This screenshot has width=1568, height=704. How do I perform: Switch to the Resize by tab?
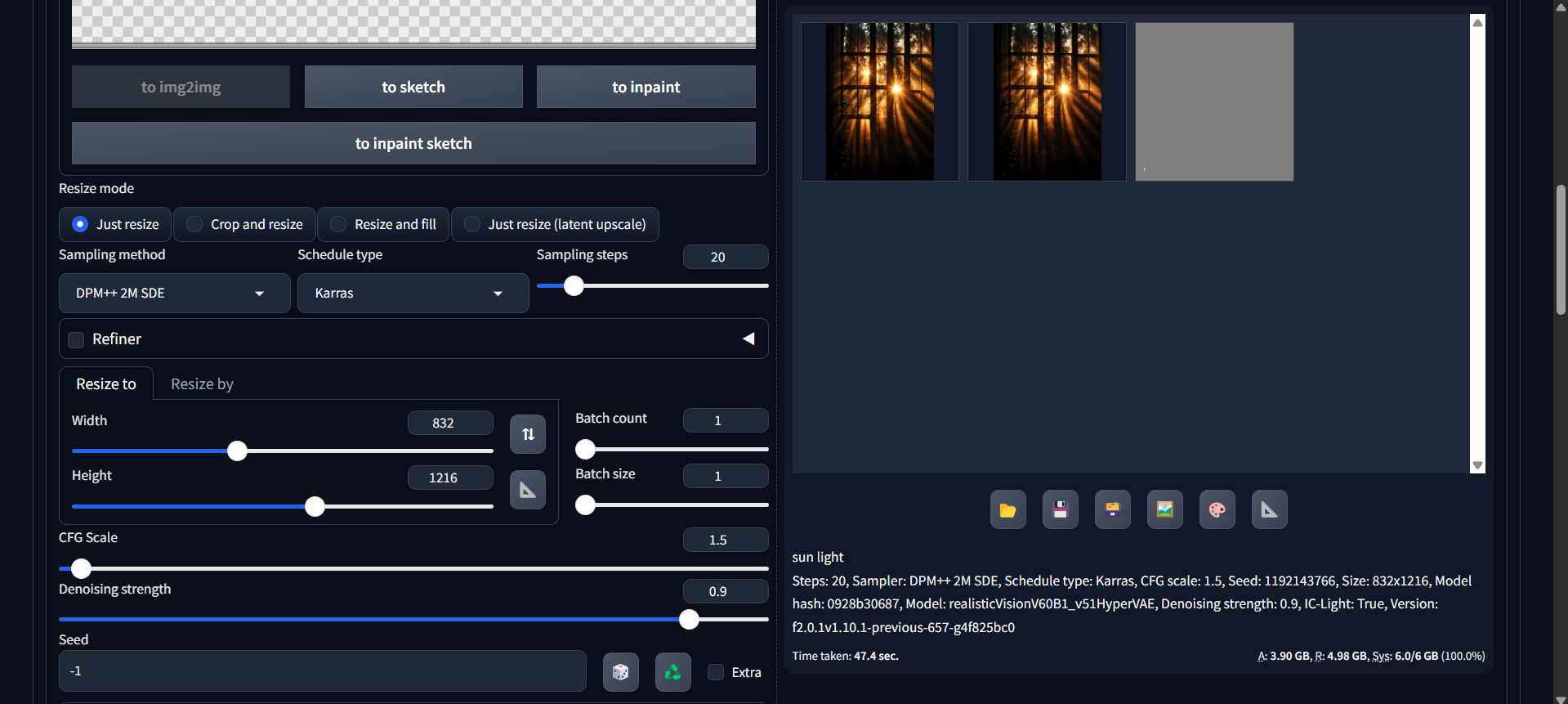point(202,384)
